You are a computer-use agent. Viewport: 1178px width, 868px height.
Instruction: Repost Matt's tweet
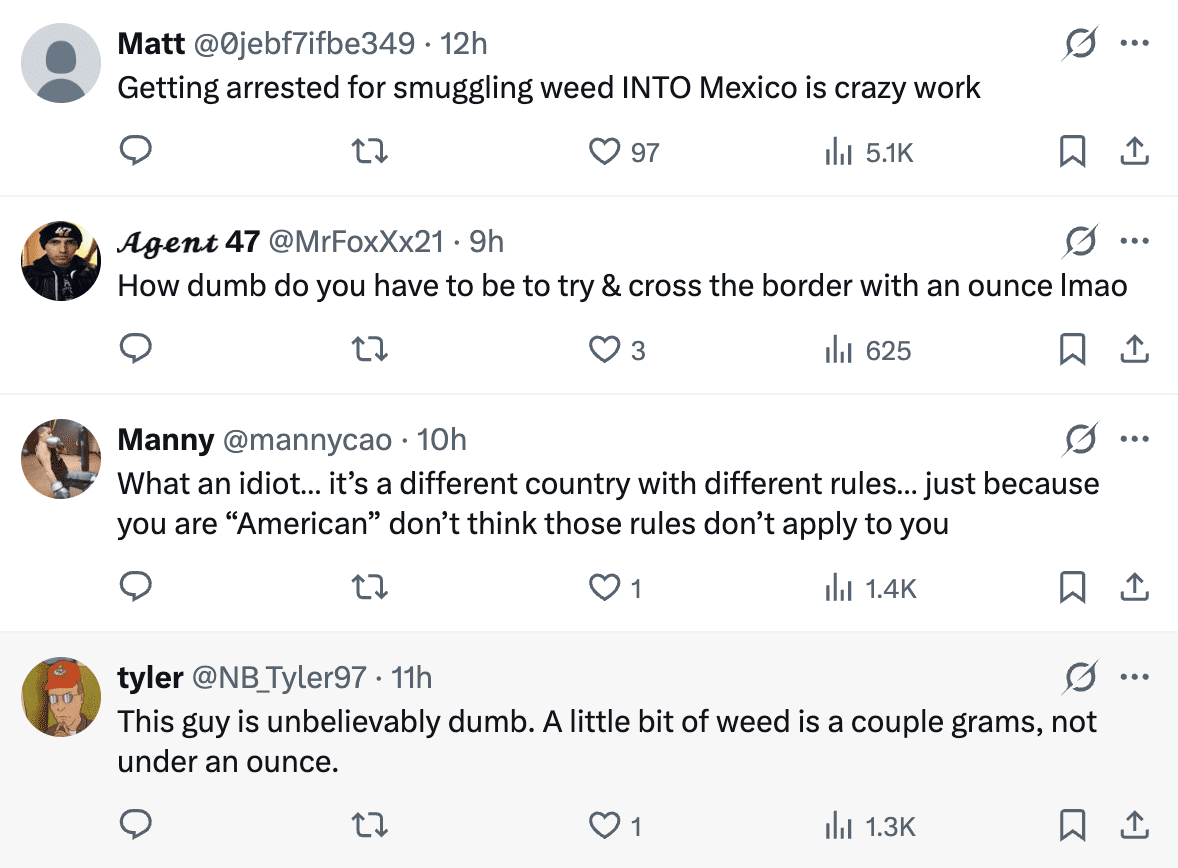[x=372, y=151]
